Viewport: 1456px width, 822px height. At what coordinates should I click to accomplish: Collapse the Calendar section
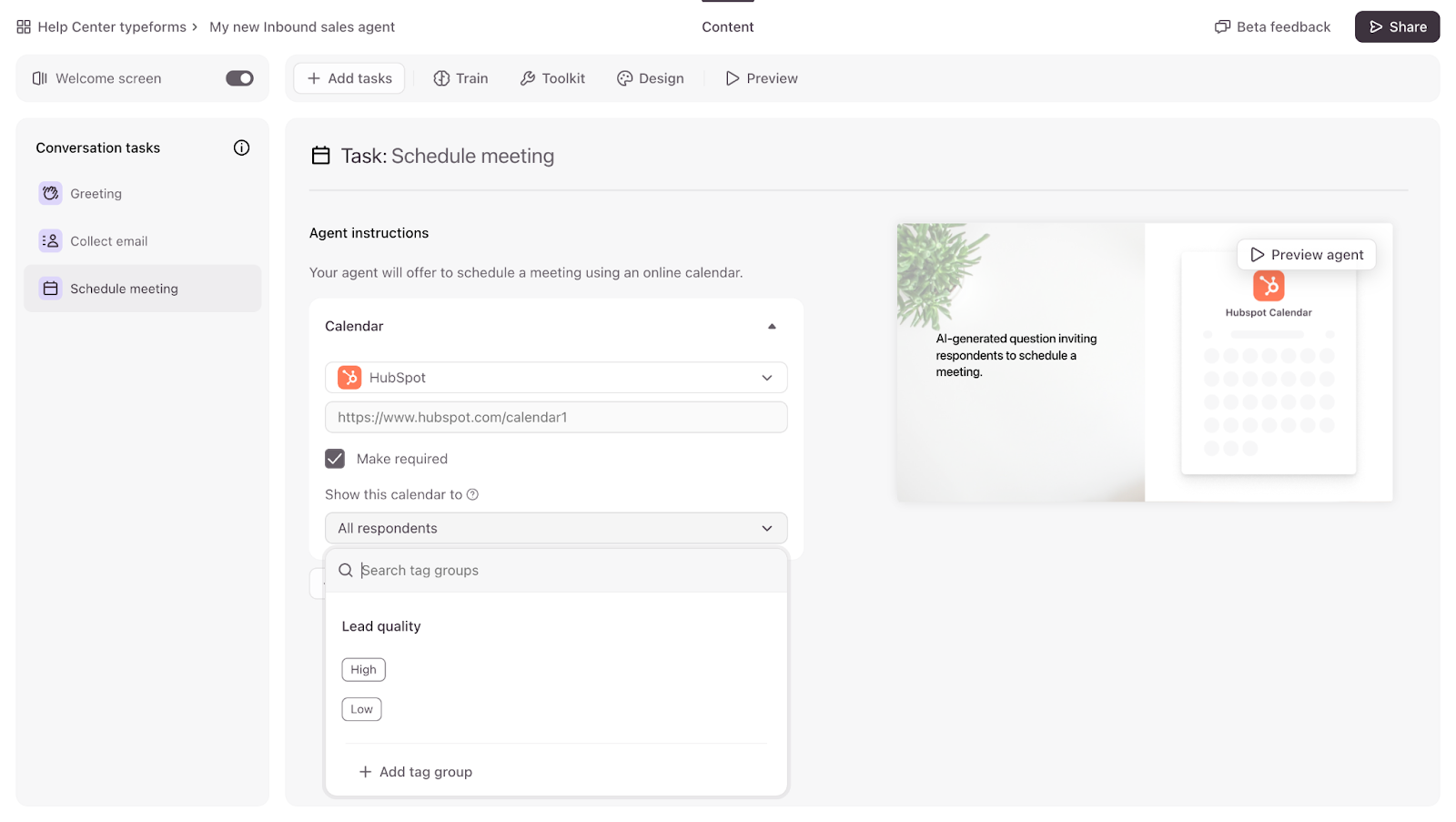[772, 326]
